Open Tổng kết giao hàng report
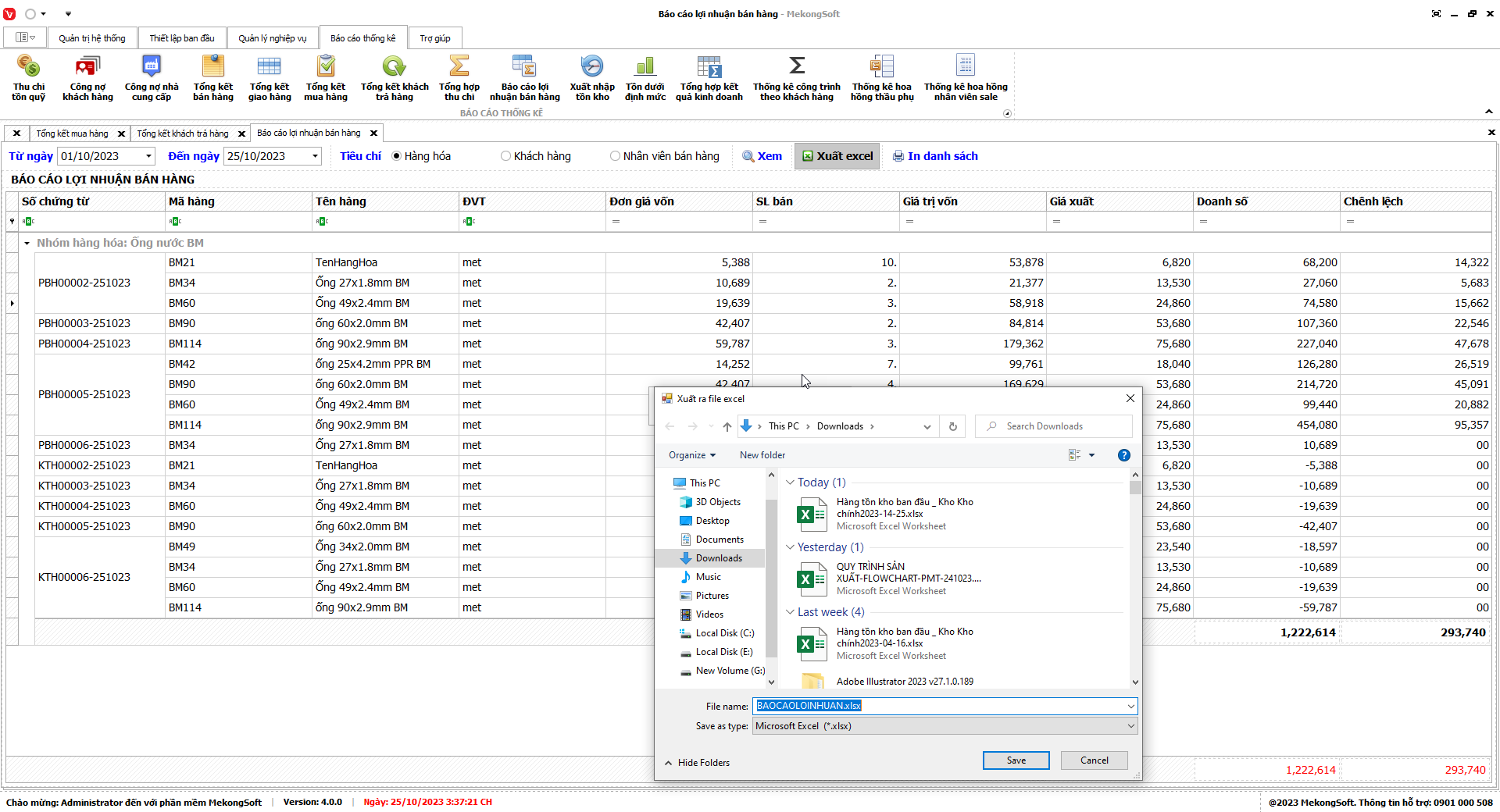Viewport: 1500px width, 812px height. [269, 78]
